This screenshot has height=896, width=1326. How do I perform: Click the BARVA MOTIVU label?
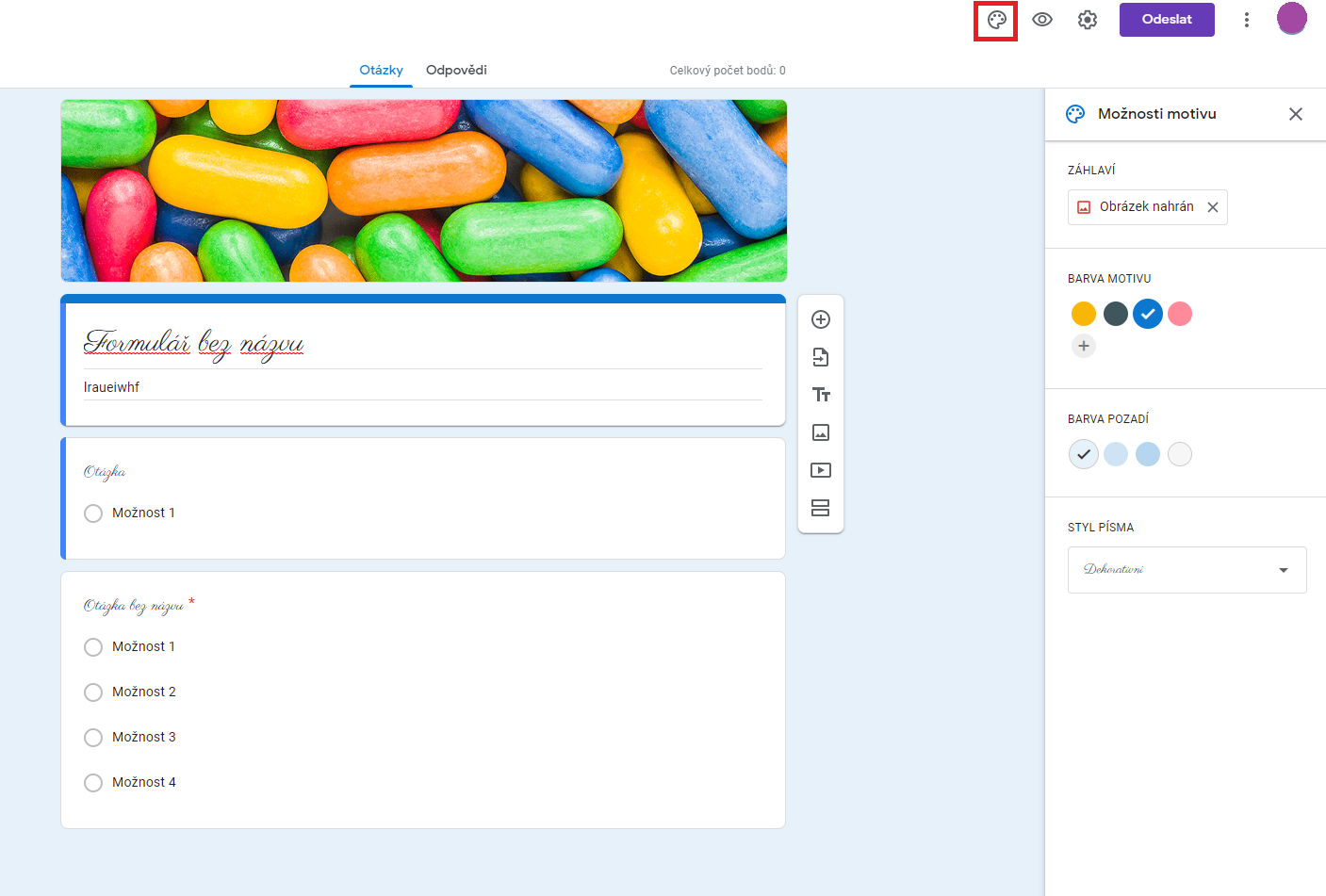point(1109,279)
